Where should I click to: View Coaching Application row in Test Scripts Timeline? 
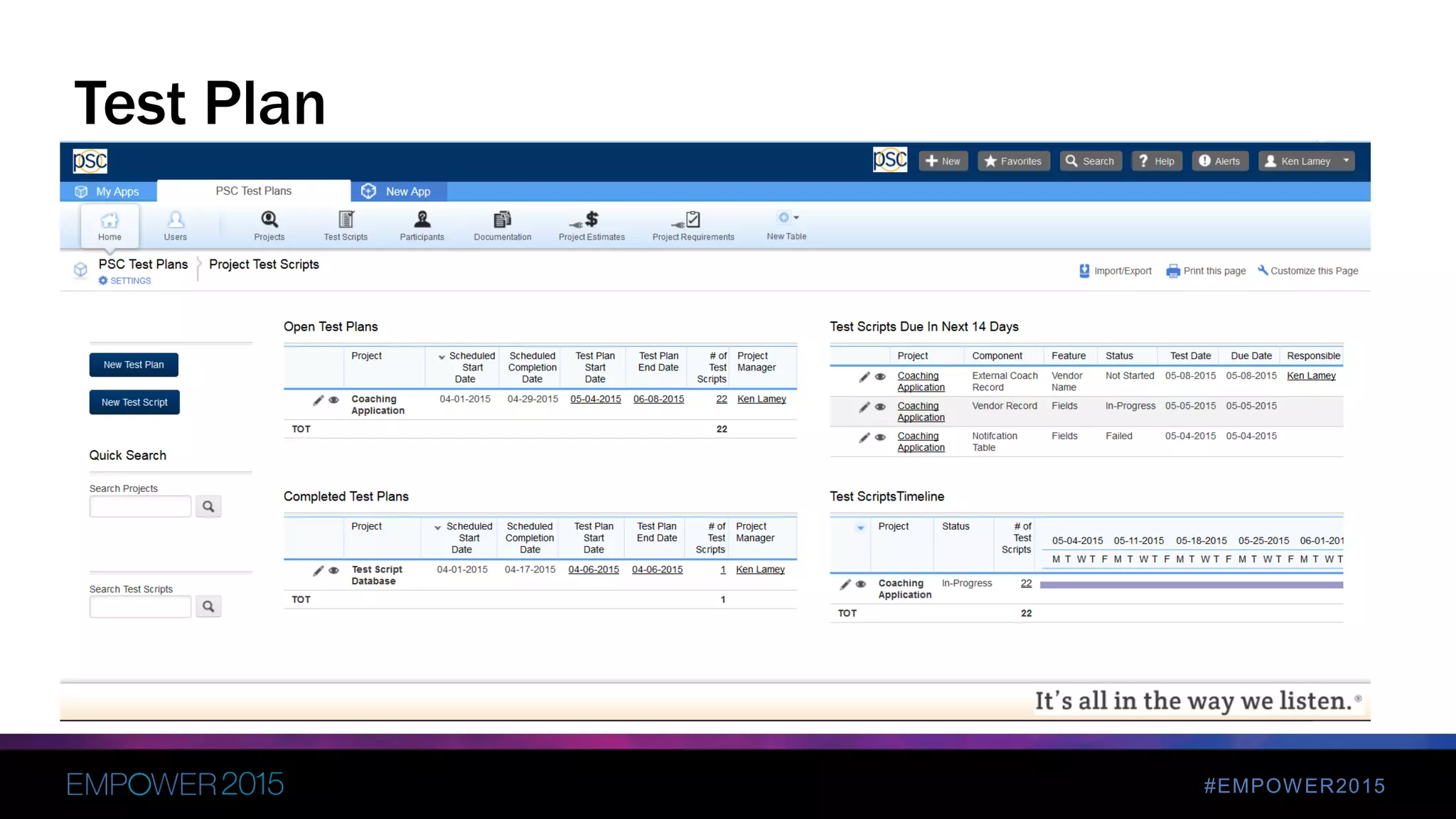[861, 584]
